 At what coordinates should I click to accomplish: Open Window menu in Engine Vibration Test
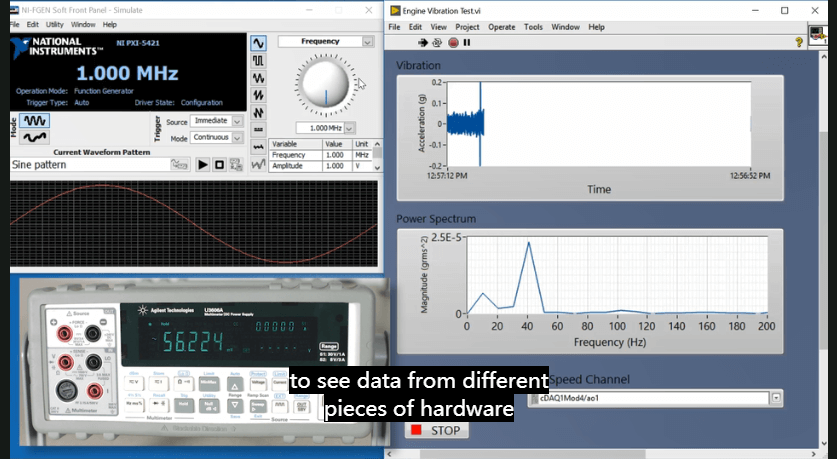[565, 27]
